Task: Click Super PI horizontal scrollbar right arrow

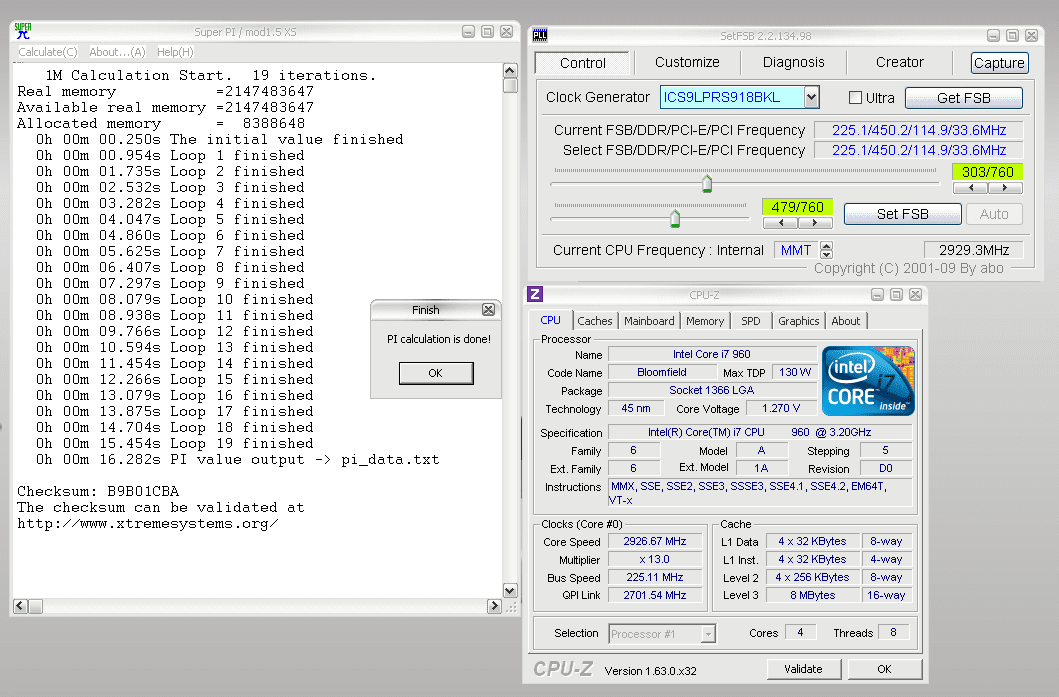Action: coord(494,606)
